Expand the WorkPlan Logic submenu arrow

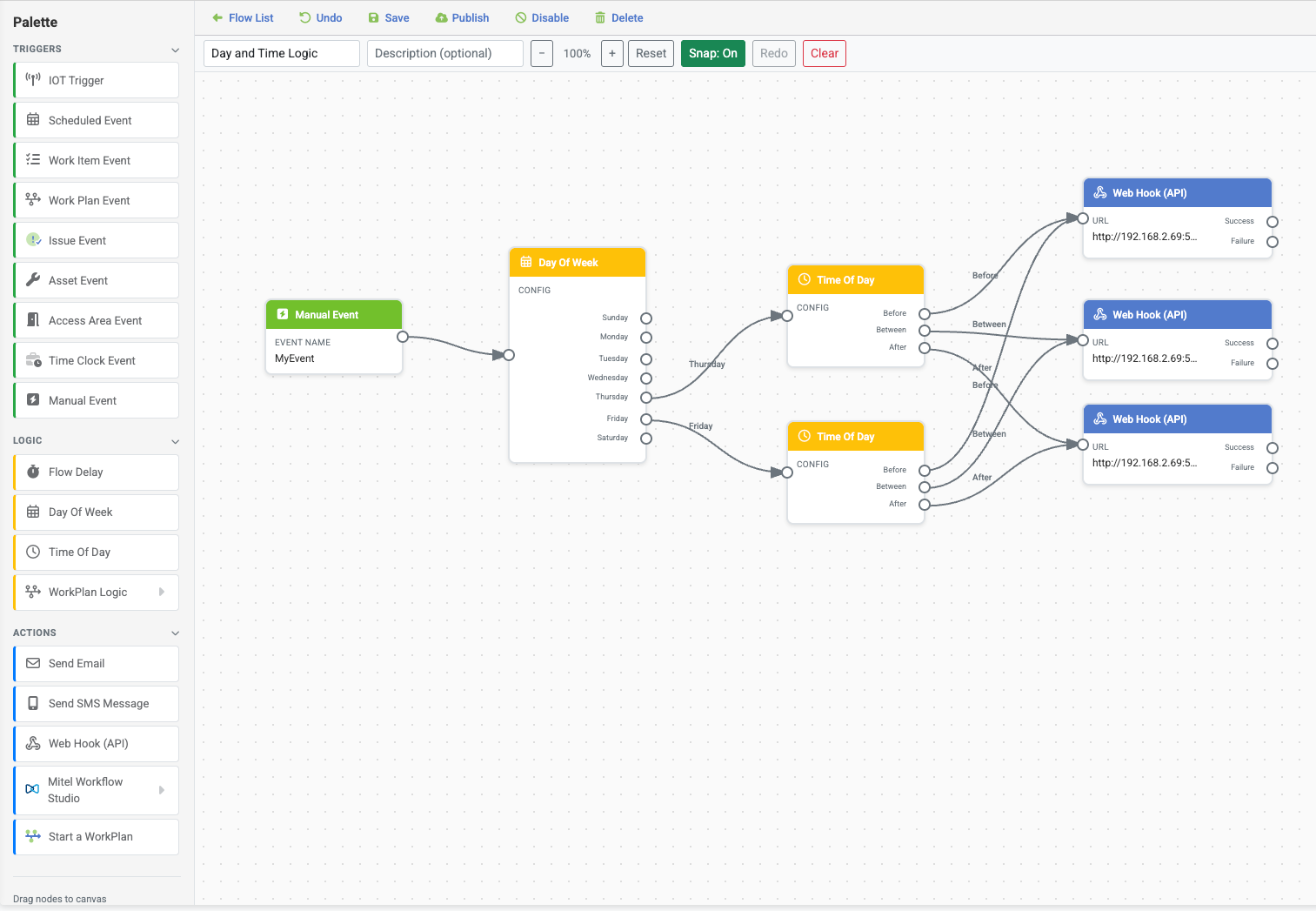click(162, 592)
